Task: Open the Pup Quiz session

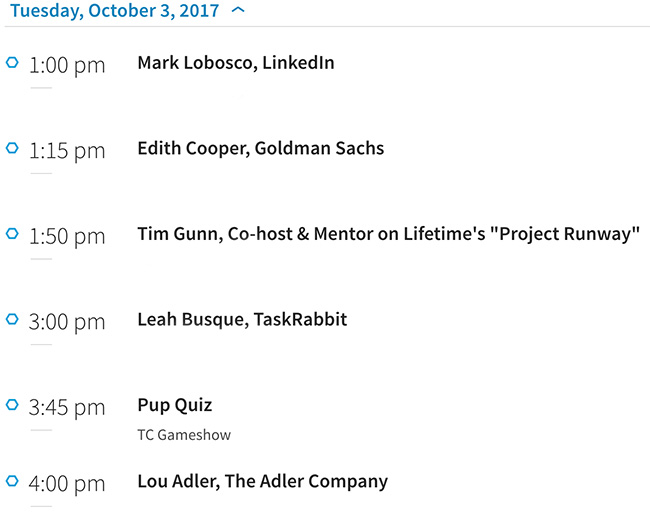Action: pos(174,405)
